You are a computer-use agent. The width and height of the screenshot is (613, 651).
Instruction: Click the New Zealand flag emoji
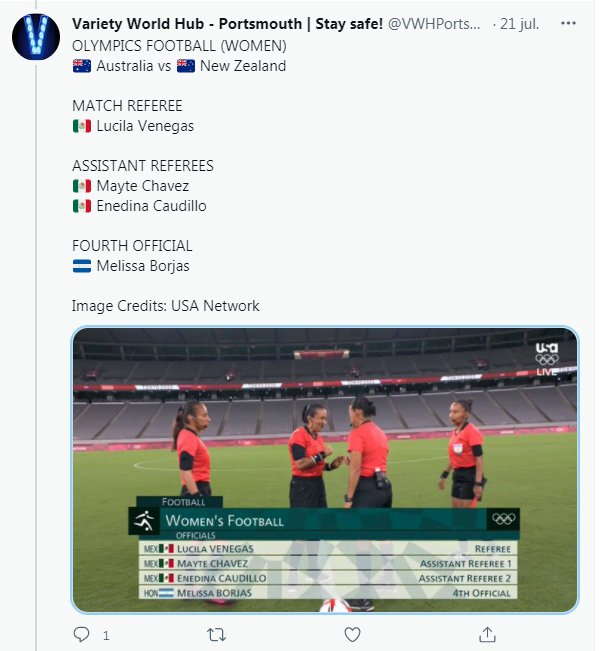click(x=186, y=66)
